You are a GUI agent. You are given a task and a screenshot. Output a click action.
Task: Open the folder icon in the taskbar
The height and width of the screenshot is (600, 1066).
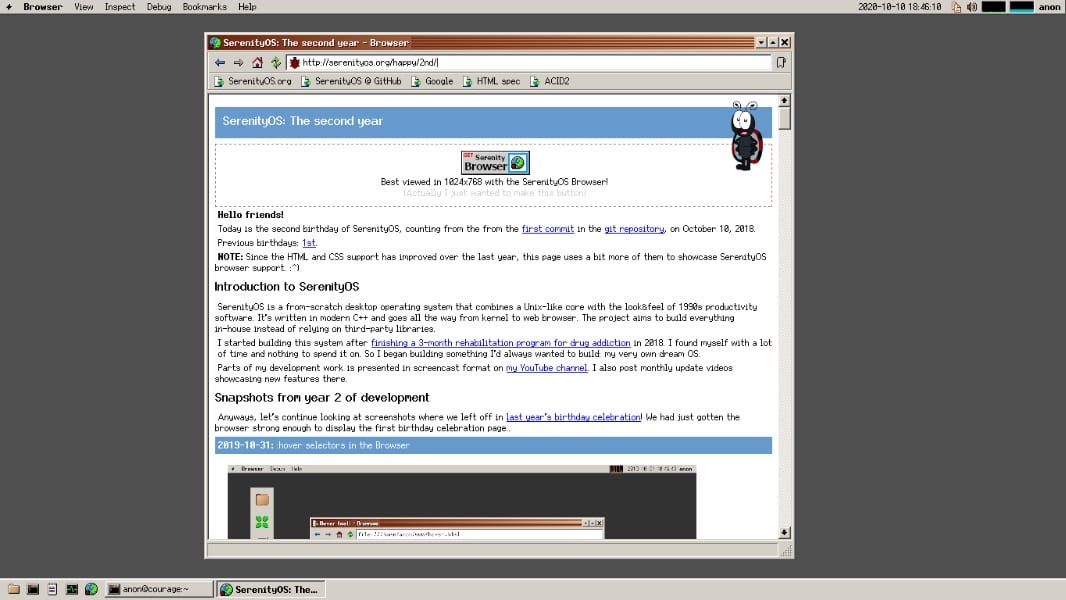(14, 589)
